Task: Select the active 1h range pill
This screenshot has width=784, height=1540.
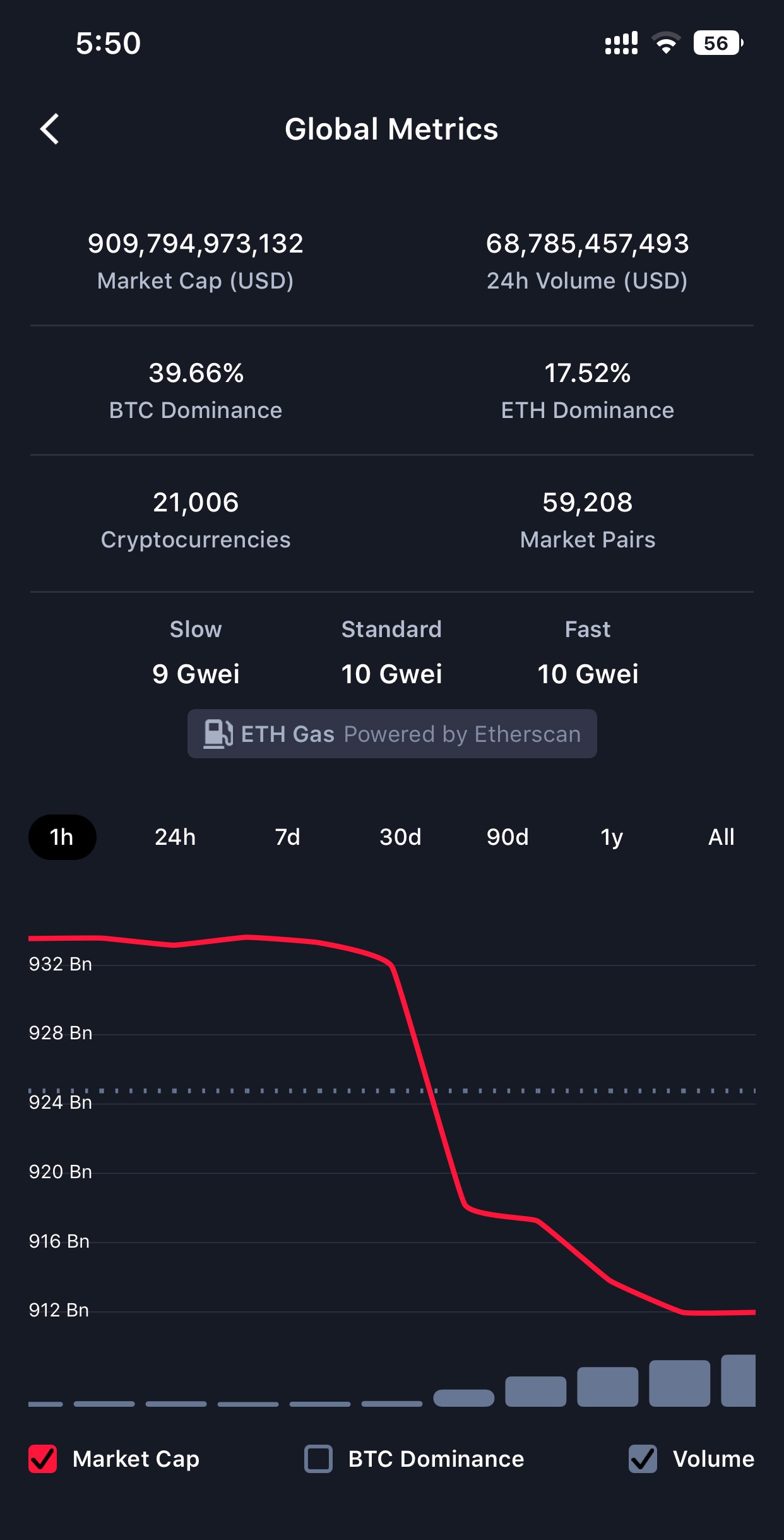Action: point(62,837)
